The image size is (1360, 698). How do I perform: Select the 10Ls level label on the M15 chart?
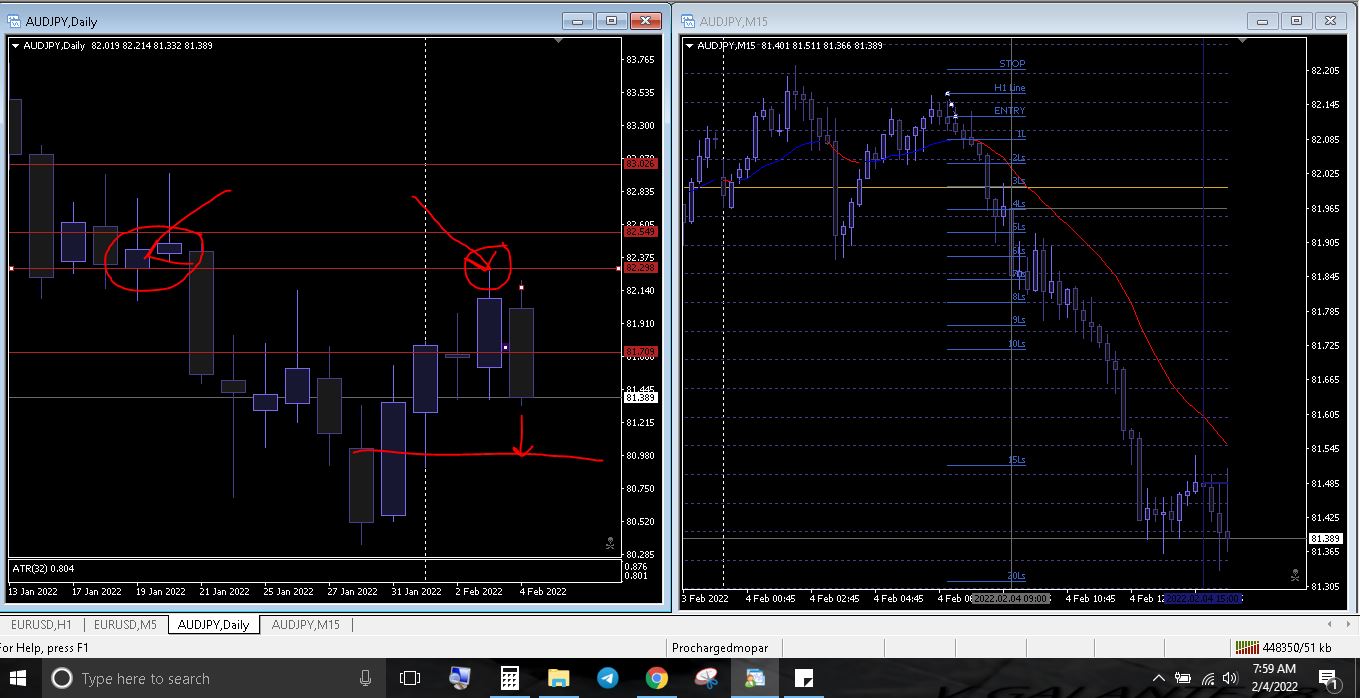coord(1016,344)
